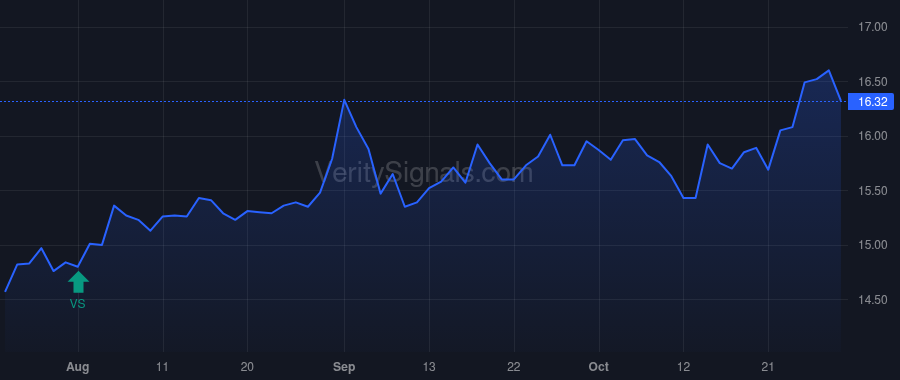
Task: Click the Sep date axis label
Action: click(x=344, y=367)
